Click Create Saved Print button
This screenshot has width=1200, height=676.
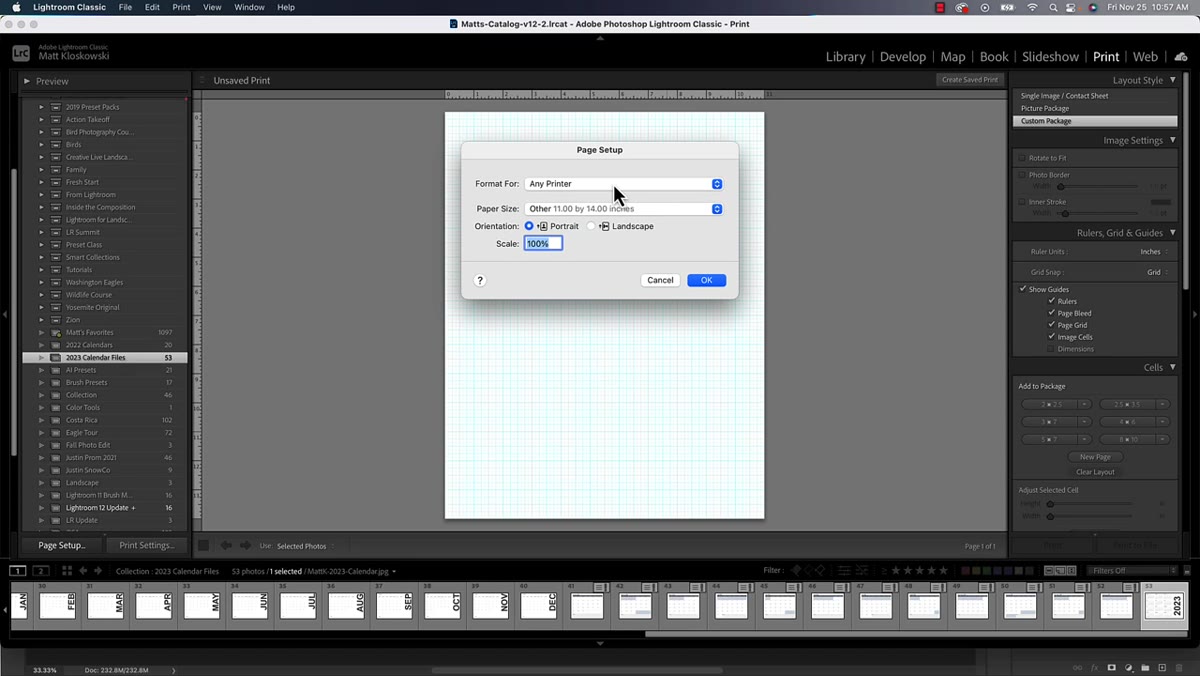click(970, 80)
